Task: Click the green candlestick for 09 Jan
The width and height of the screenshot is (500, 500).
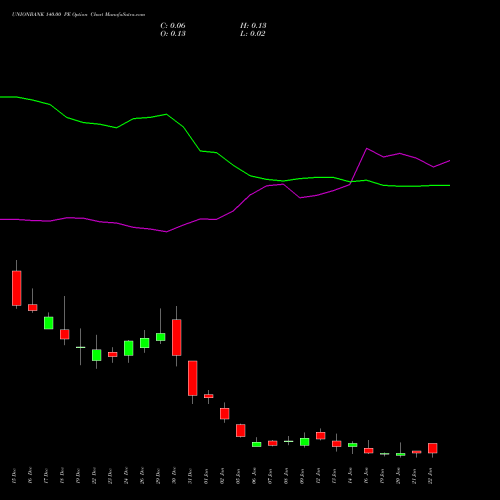Action: 305,442
